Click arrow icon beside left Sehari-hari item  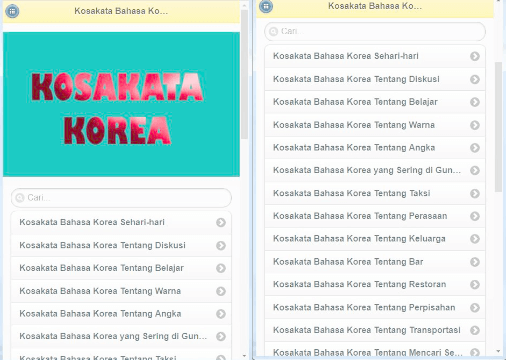click(221, 222)
